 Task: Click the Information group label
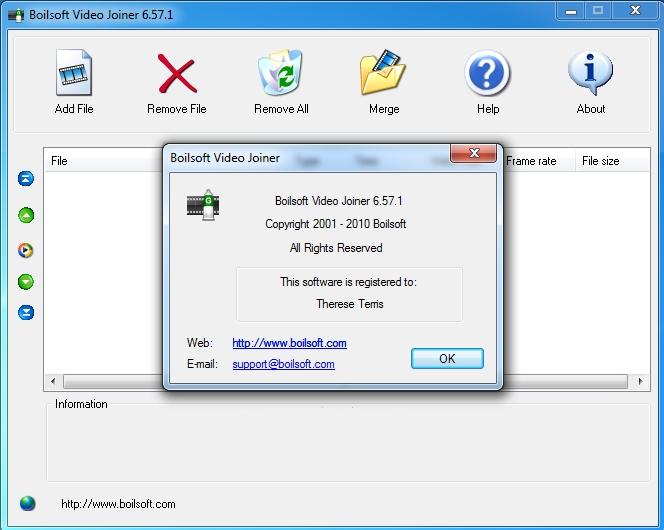pos(81,404)
